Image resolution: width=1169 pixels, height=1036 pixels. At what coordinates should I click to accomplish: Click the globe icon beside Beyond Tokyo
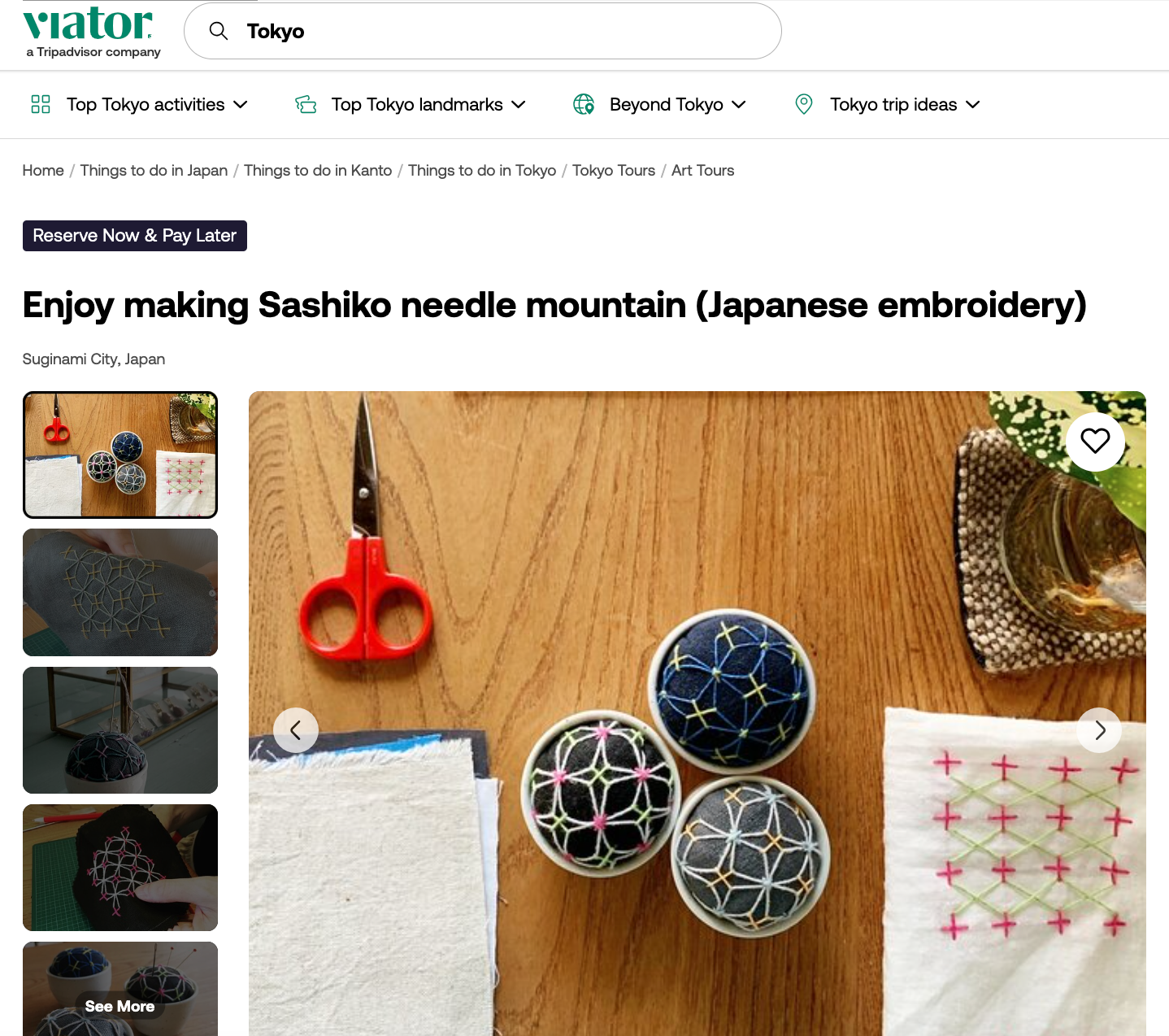pyautogui.click(x=584, y=104)
